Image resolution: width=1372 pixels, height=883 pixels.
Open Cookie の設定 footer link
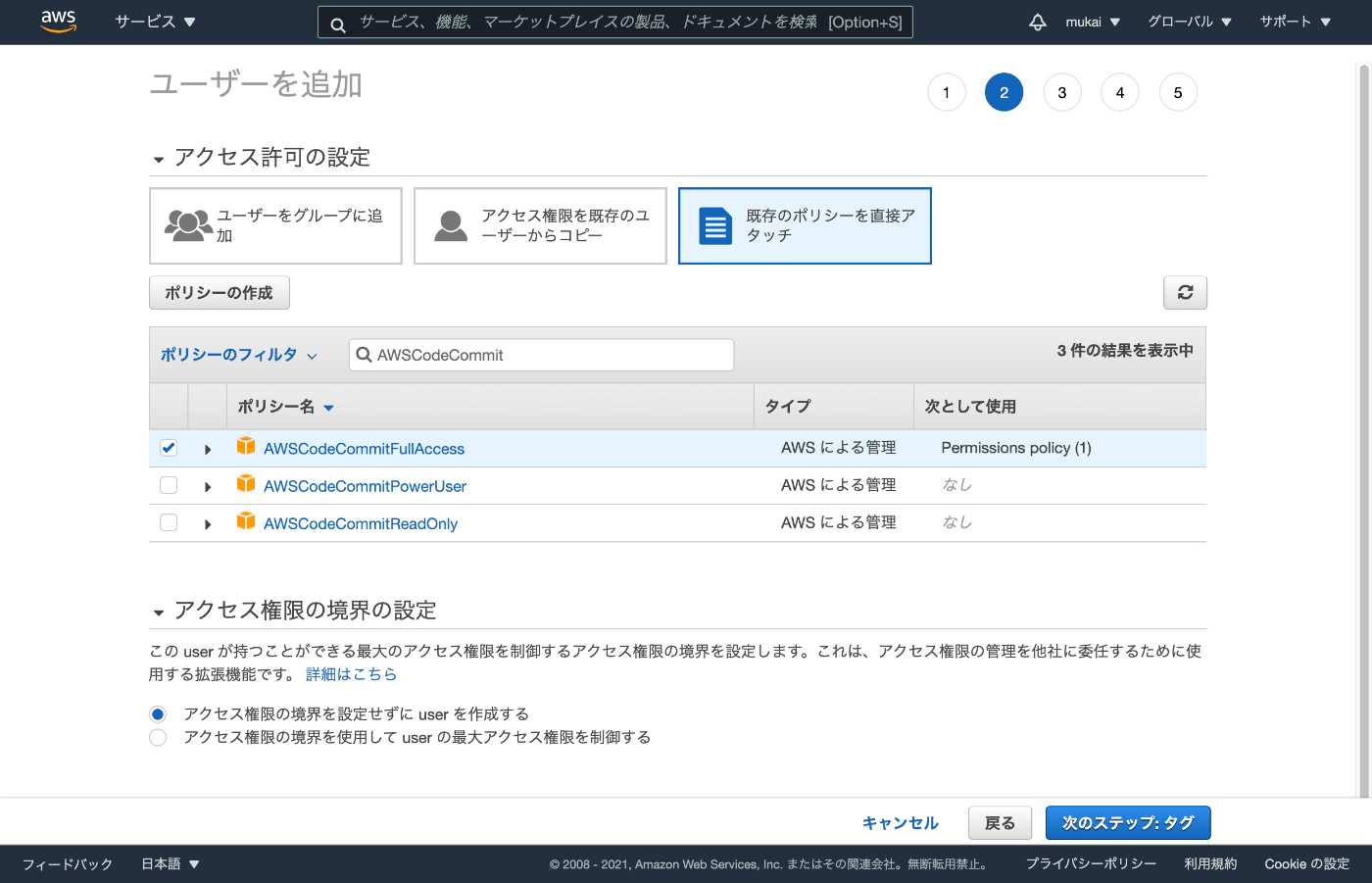[1306, 864]
